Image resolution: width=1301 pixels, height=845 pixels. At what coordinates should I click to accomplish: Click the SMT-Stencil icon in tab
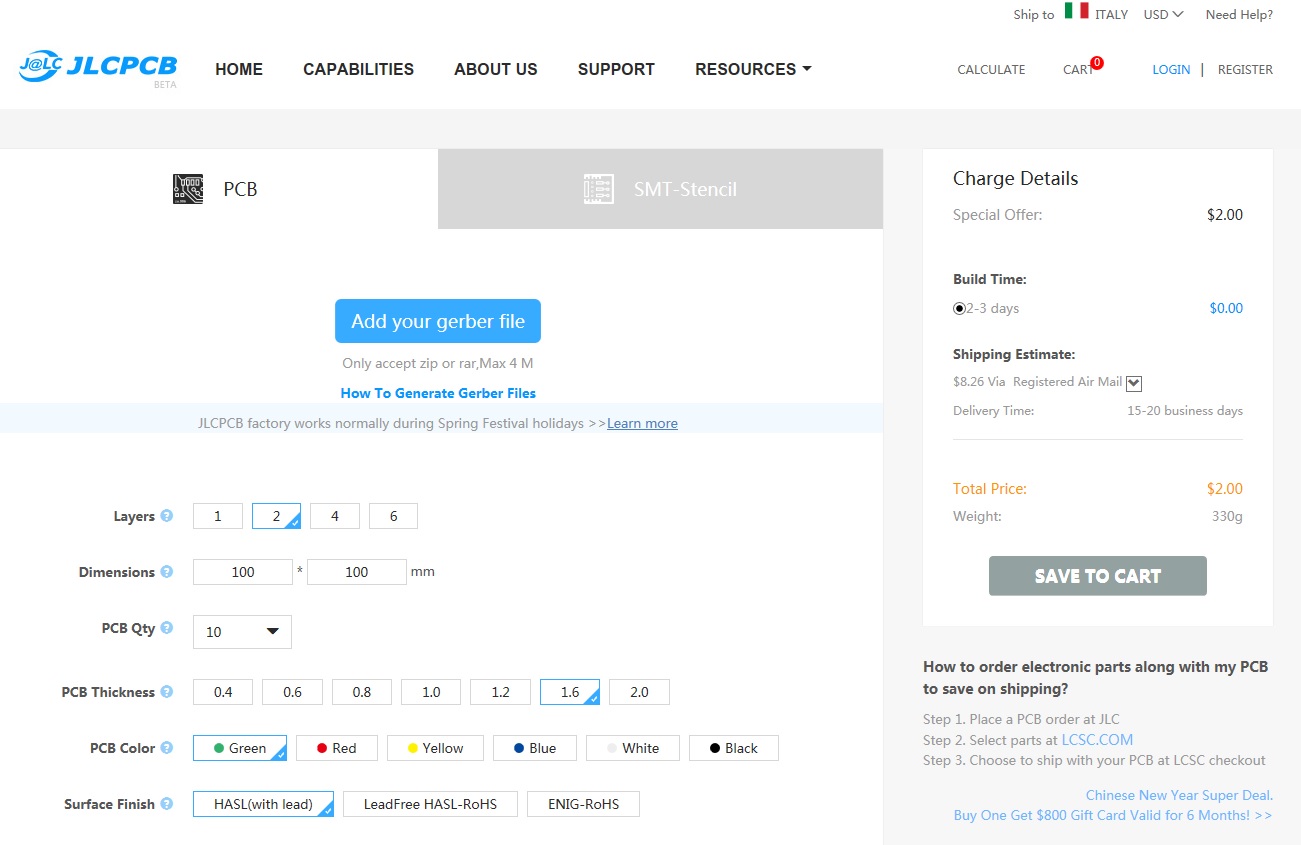coord(599,189)
